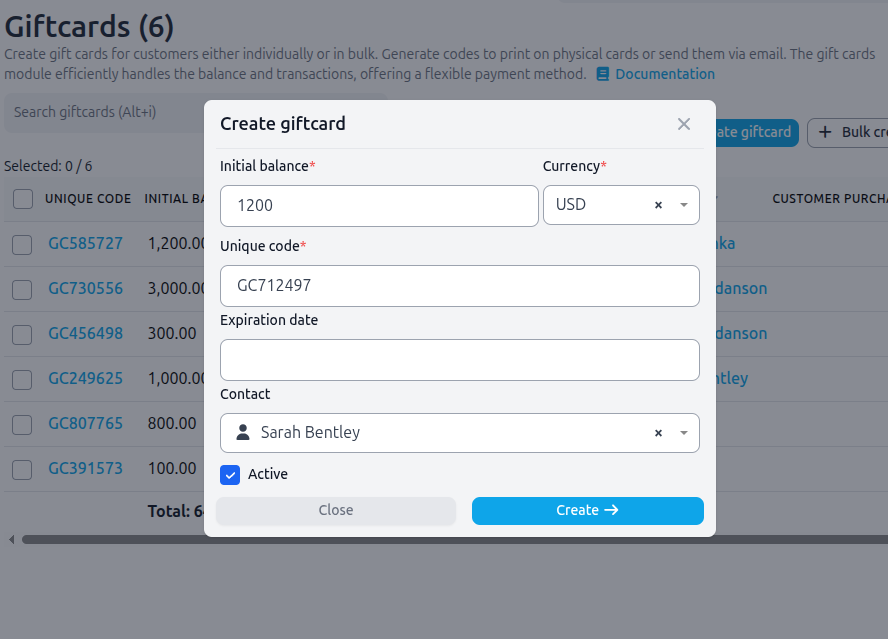Open giftcard GC730556 link
888x639 pixels.
point(86,289)
